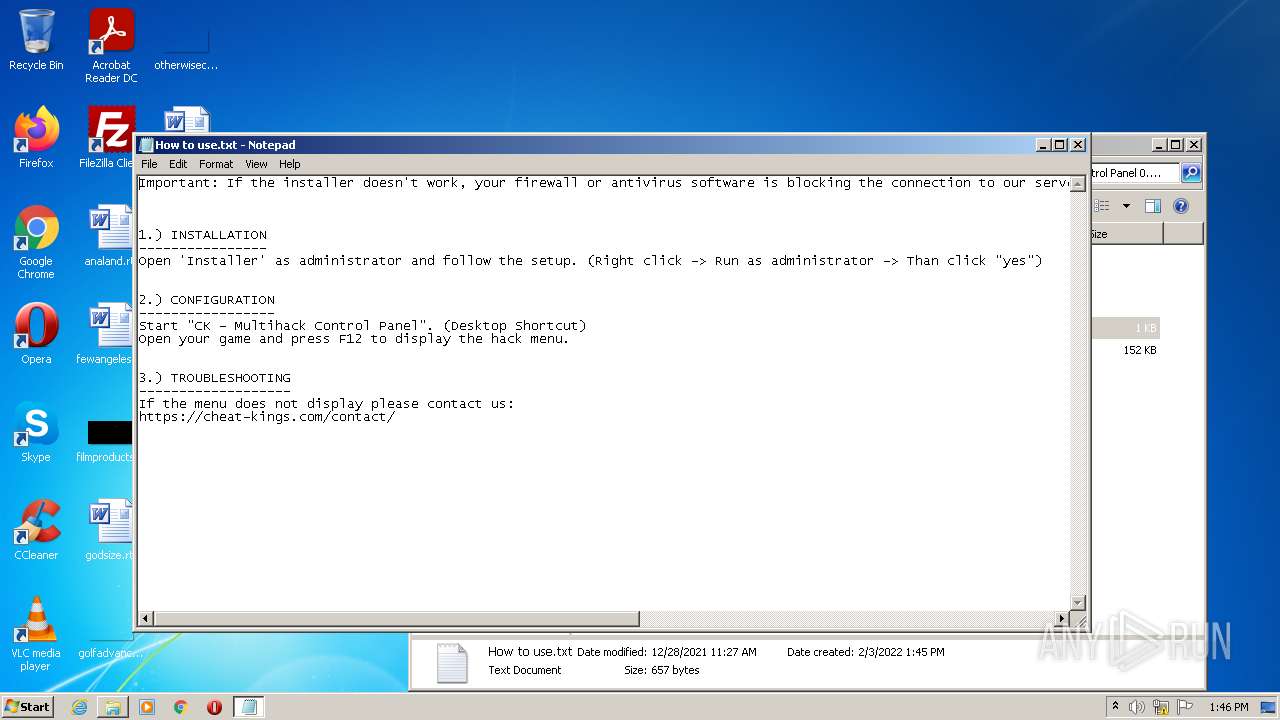
Task: Change Explorer view icon button
Action: pos(1103,206)
